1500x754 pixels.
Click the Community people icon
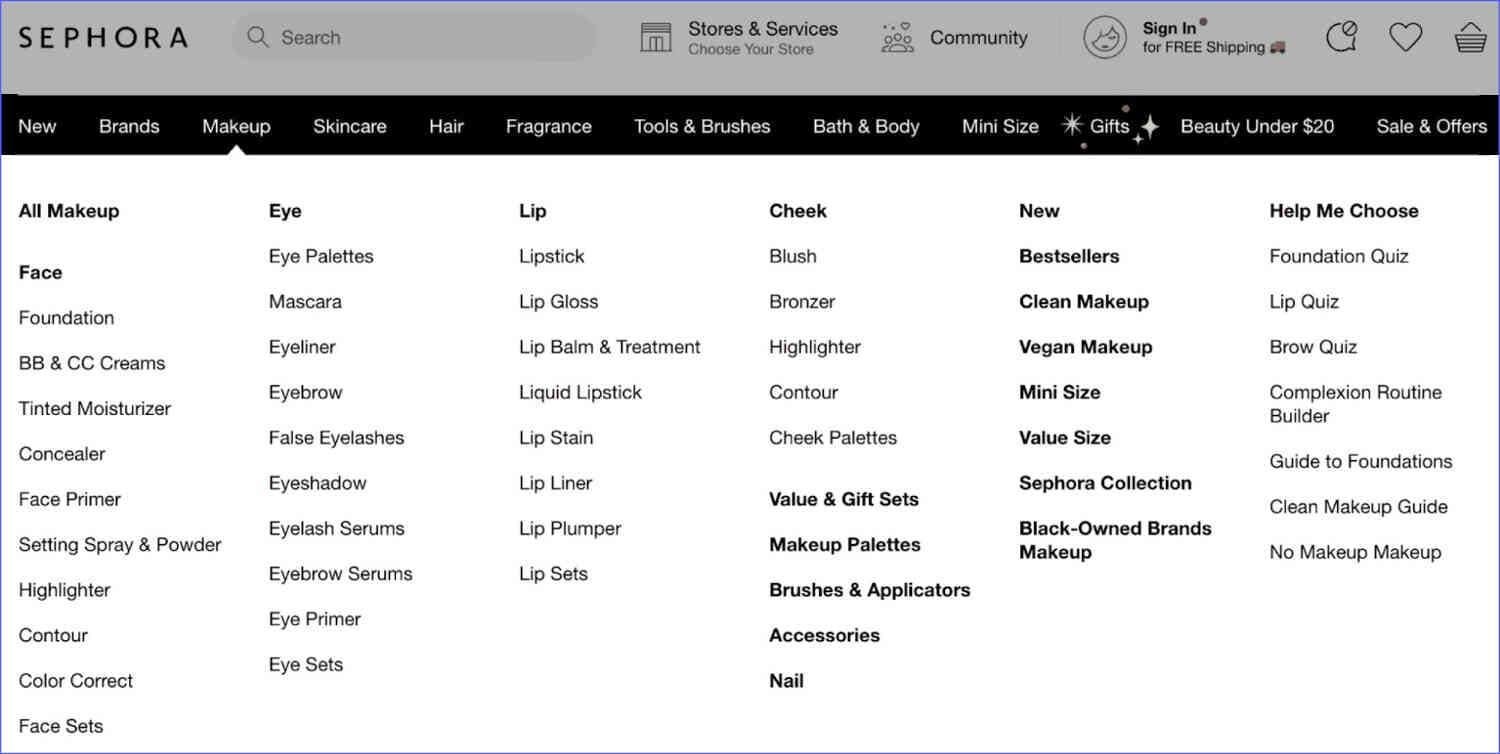tap(897, 36)
